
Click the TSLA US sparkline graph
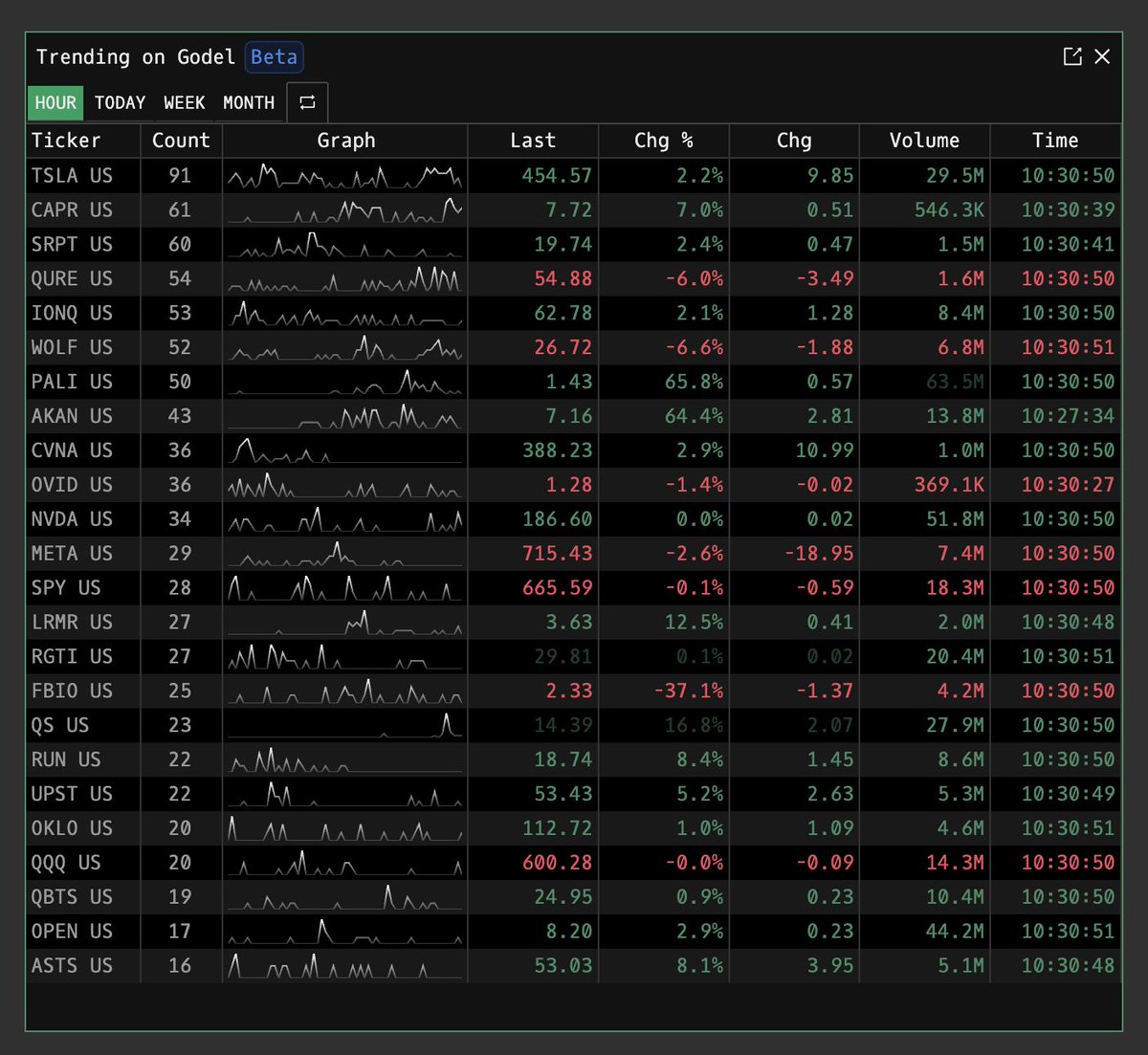click(345, 176)
